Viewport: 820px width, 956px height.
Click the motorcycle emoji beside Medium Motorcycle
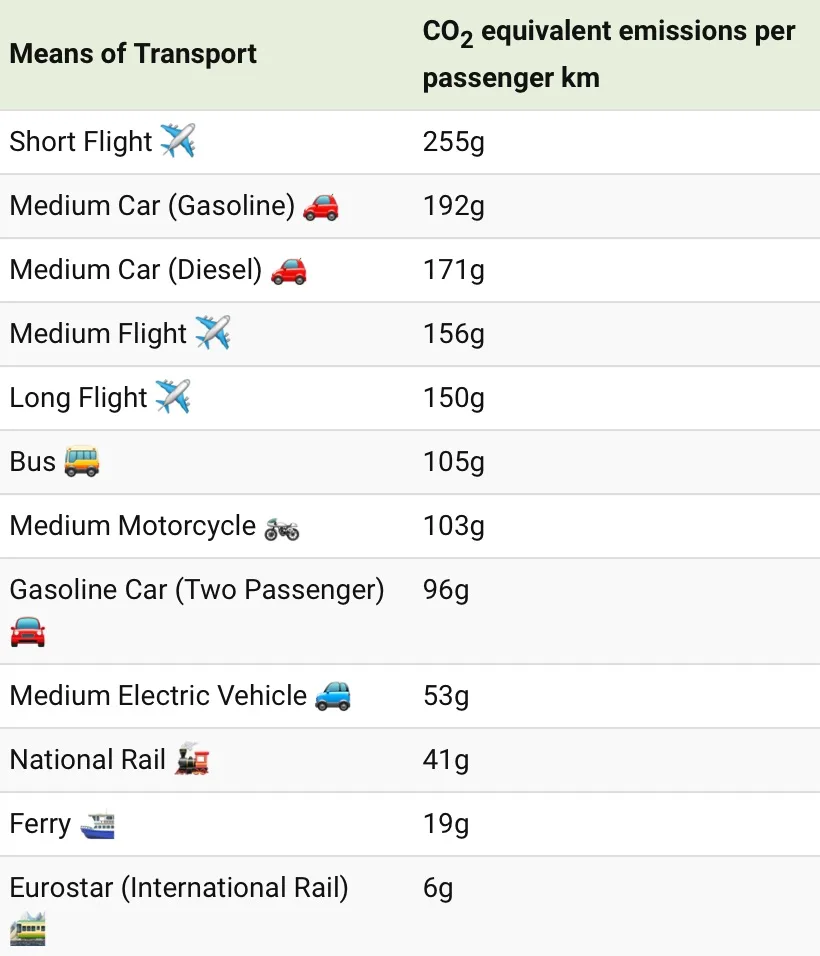point(282,529)
